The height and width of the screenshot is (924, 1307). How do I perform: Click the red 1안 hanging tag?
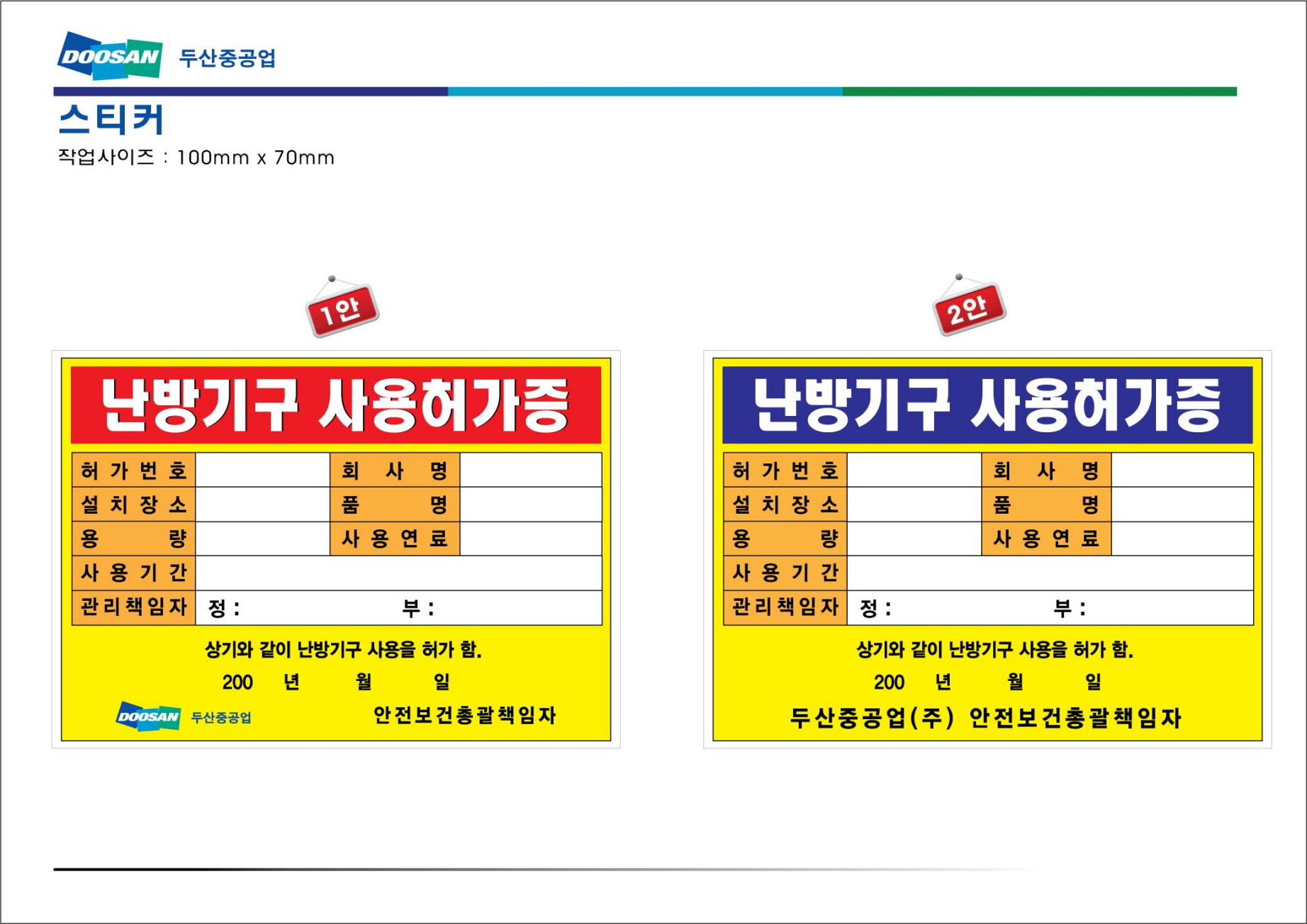pos(342,310)
